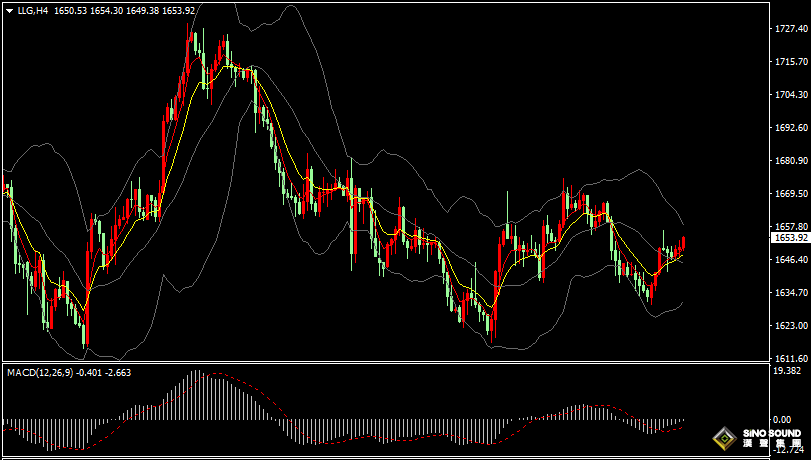Open the dropdown arrow beside LLG,H4
This screenshot has width=811, height=460.
(9, 9)
